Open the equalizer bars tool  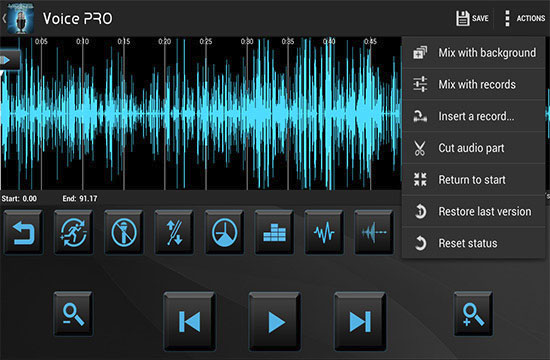pos(274,232)
